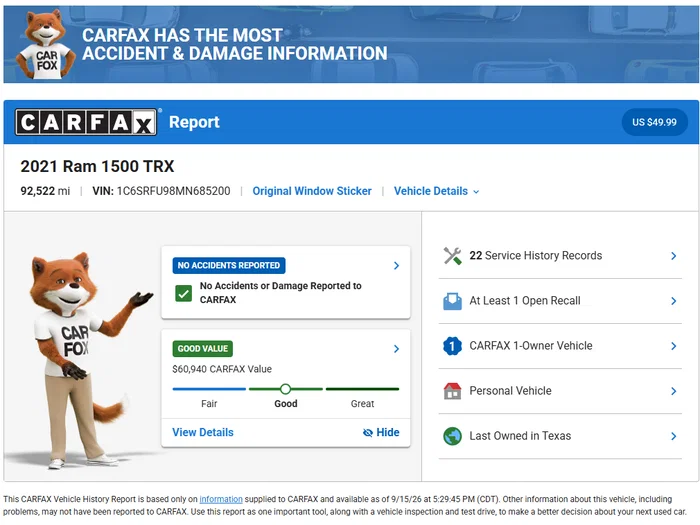Image resolution: width=700 pixels, height=525 pixels.
Task: Open the No Accidents Reported card chevron
Action: [396, 266]
